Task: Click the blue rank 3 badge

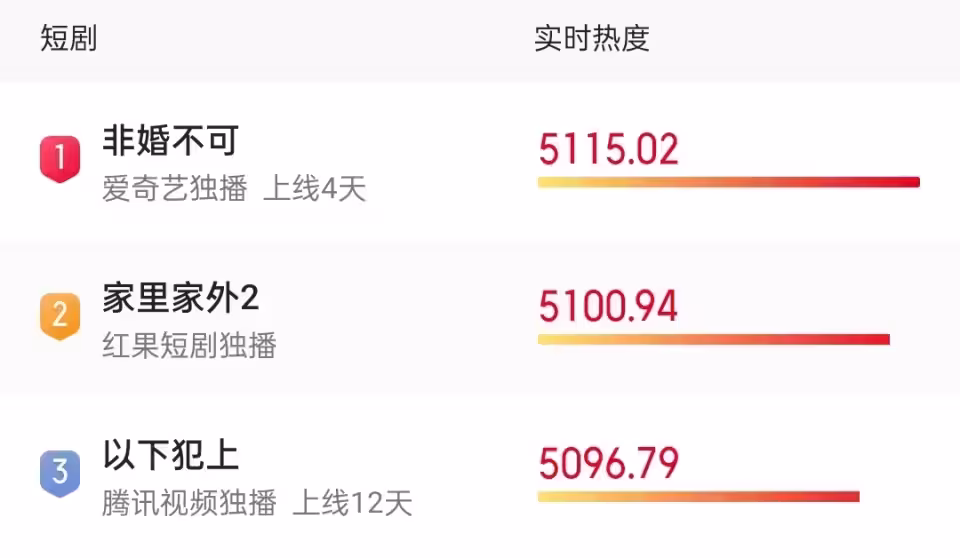Action: click(x=60, y=471)
